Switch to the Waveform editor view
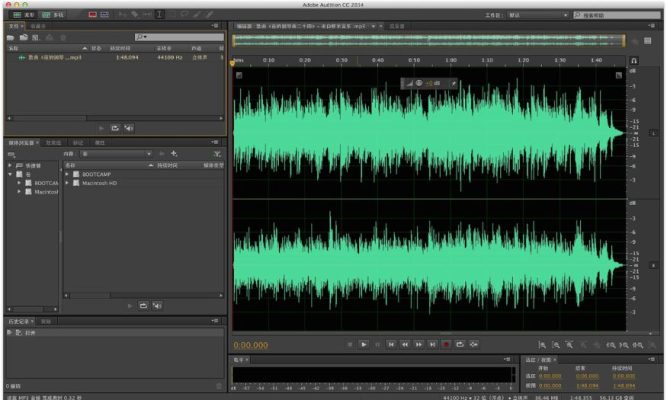The image size is (667, 400). coord(22,15)
